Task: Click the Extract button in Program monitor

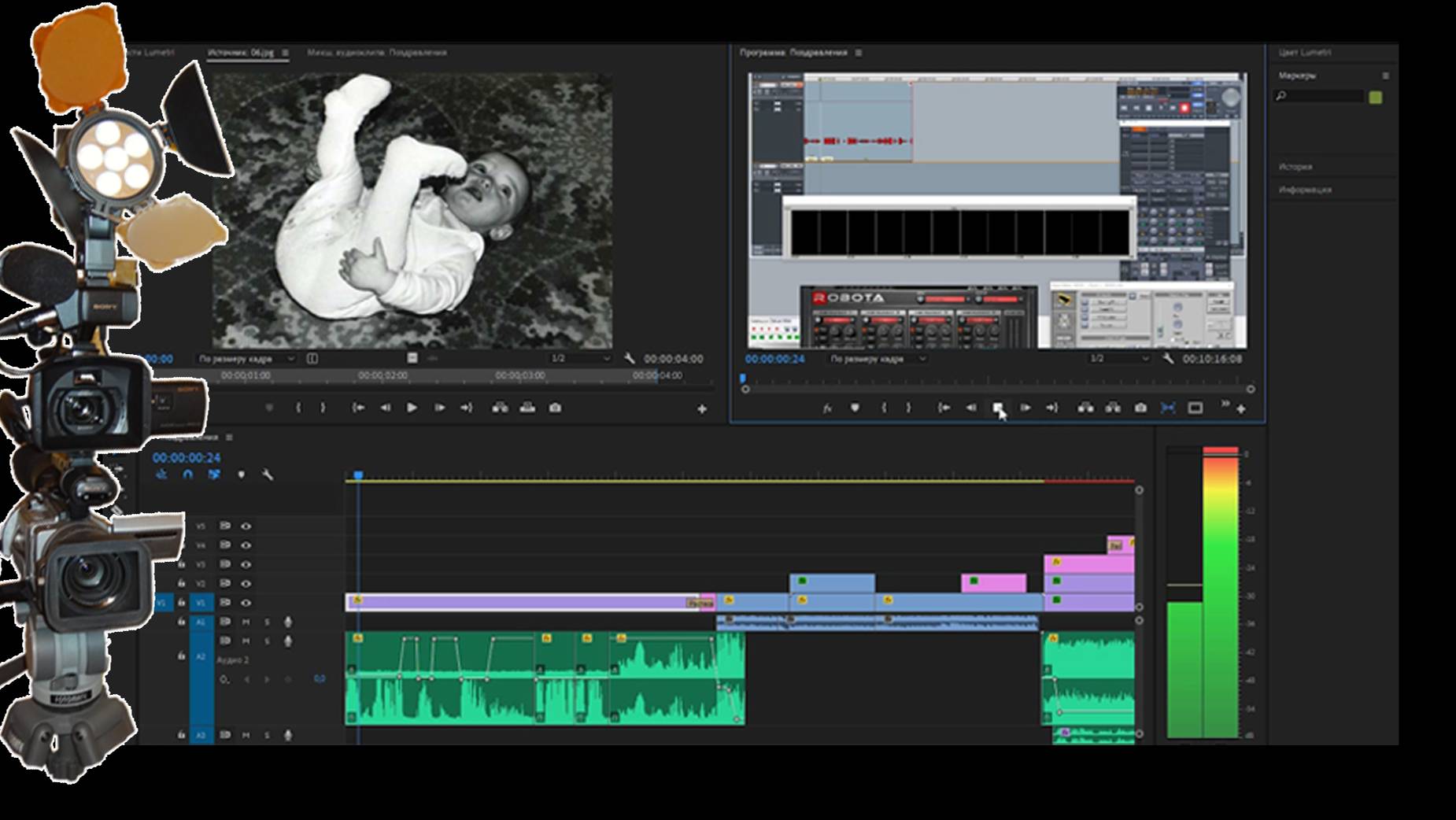Action: (1113, 408)
